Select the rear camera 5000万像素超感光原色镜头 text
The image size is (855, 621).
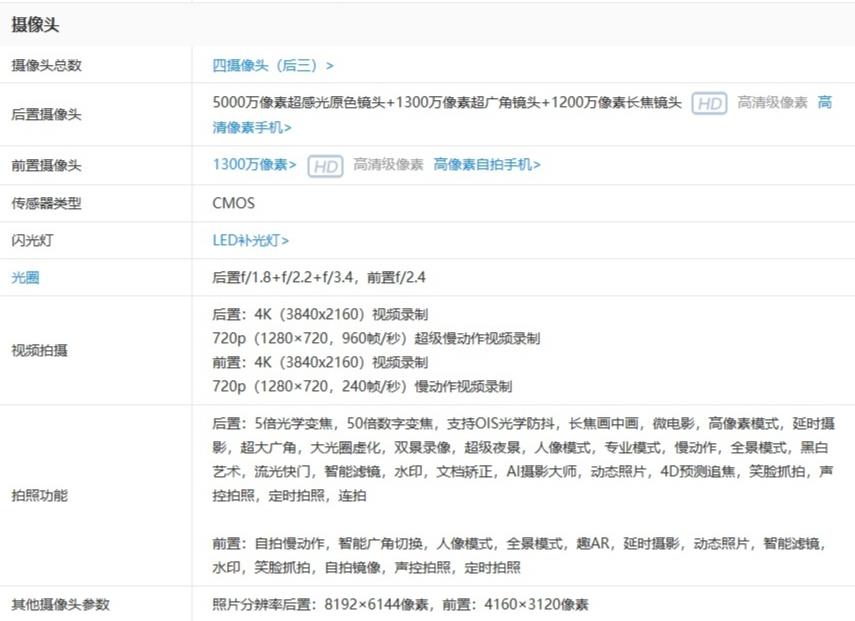(299, 103)
